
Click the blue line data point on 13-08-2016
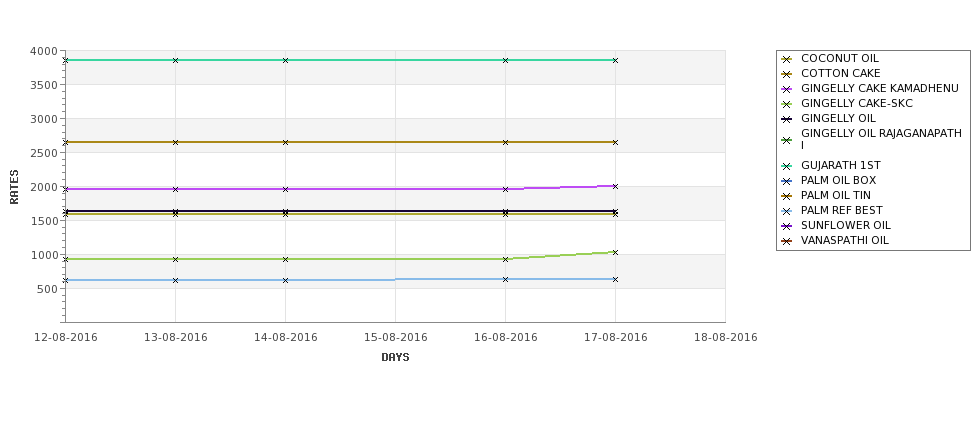[x=175, y=280]
